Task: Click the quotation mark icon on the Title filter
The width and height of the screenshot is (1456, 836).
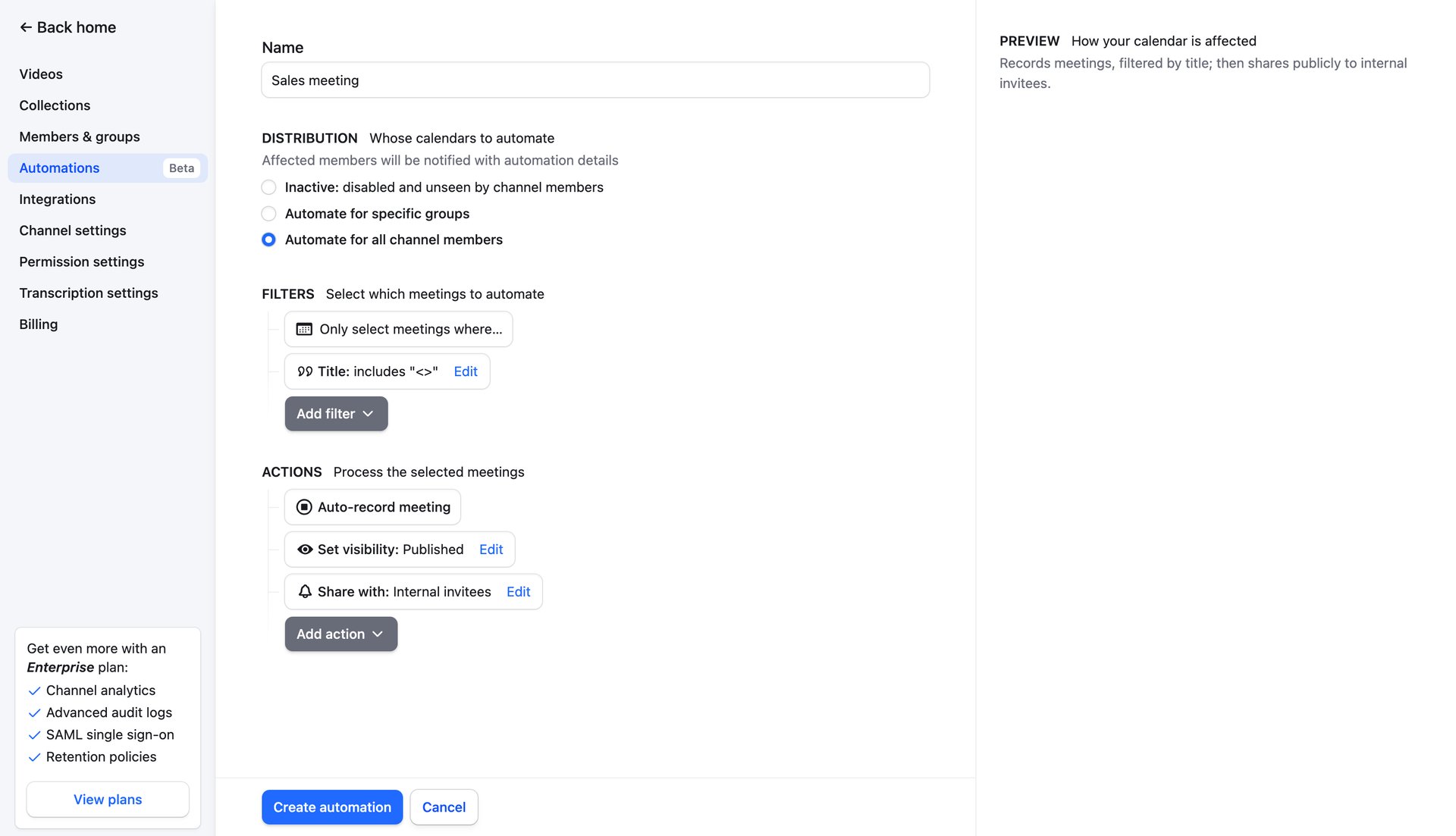Action: tap(305, 371)
